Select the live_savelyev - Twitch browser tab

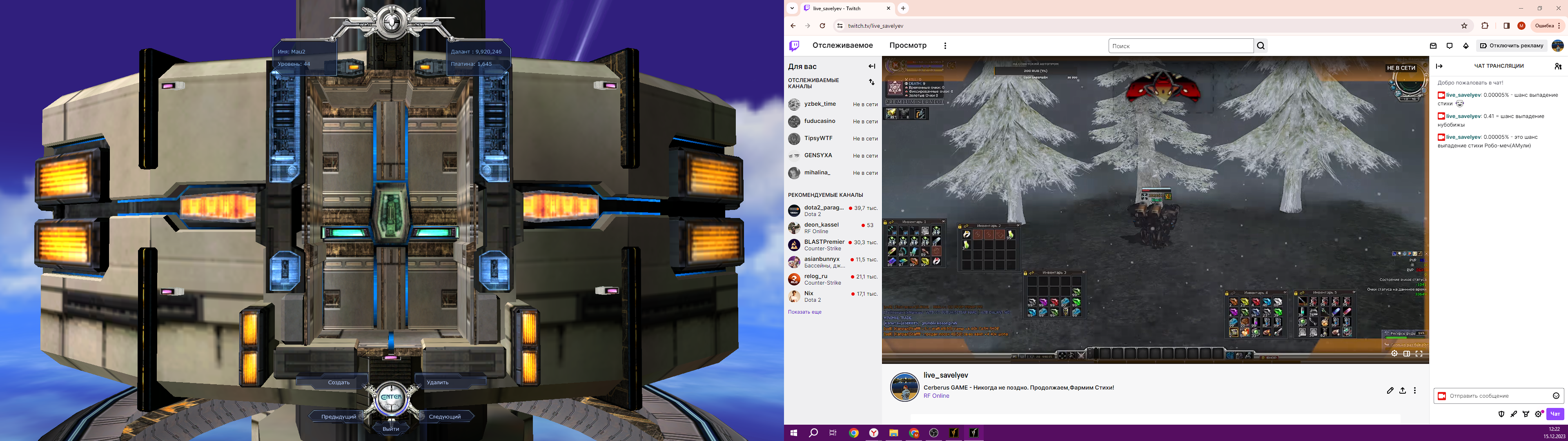(847, 9)
